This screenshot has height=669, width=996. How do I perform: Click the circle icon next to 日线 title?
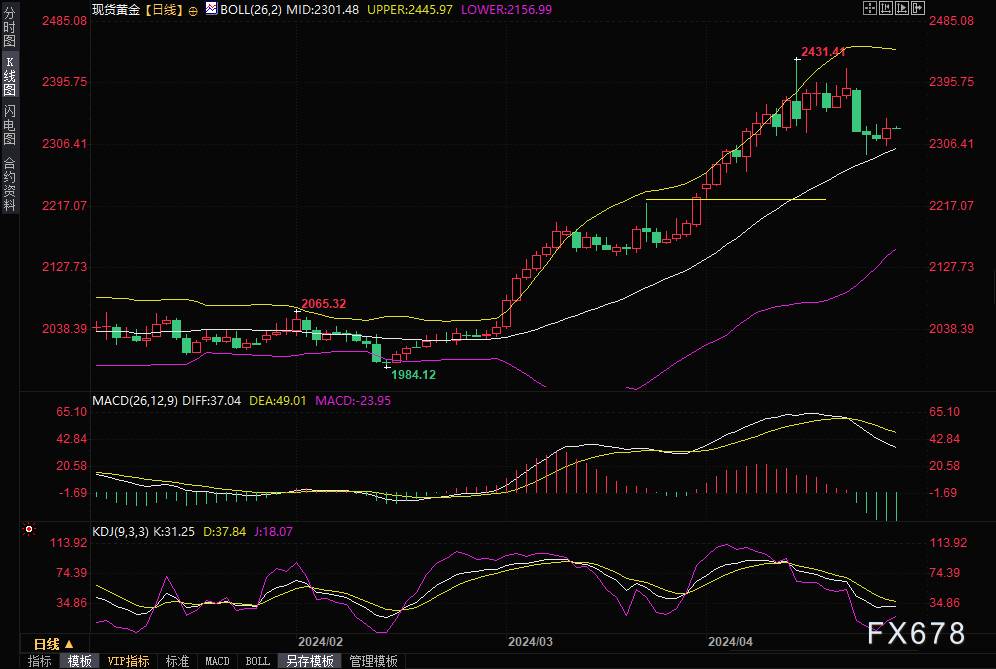tap(192, 9)
